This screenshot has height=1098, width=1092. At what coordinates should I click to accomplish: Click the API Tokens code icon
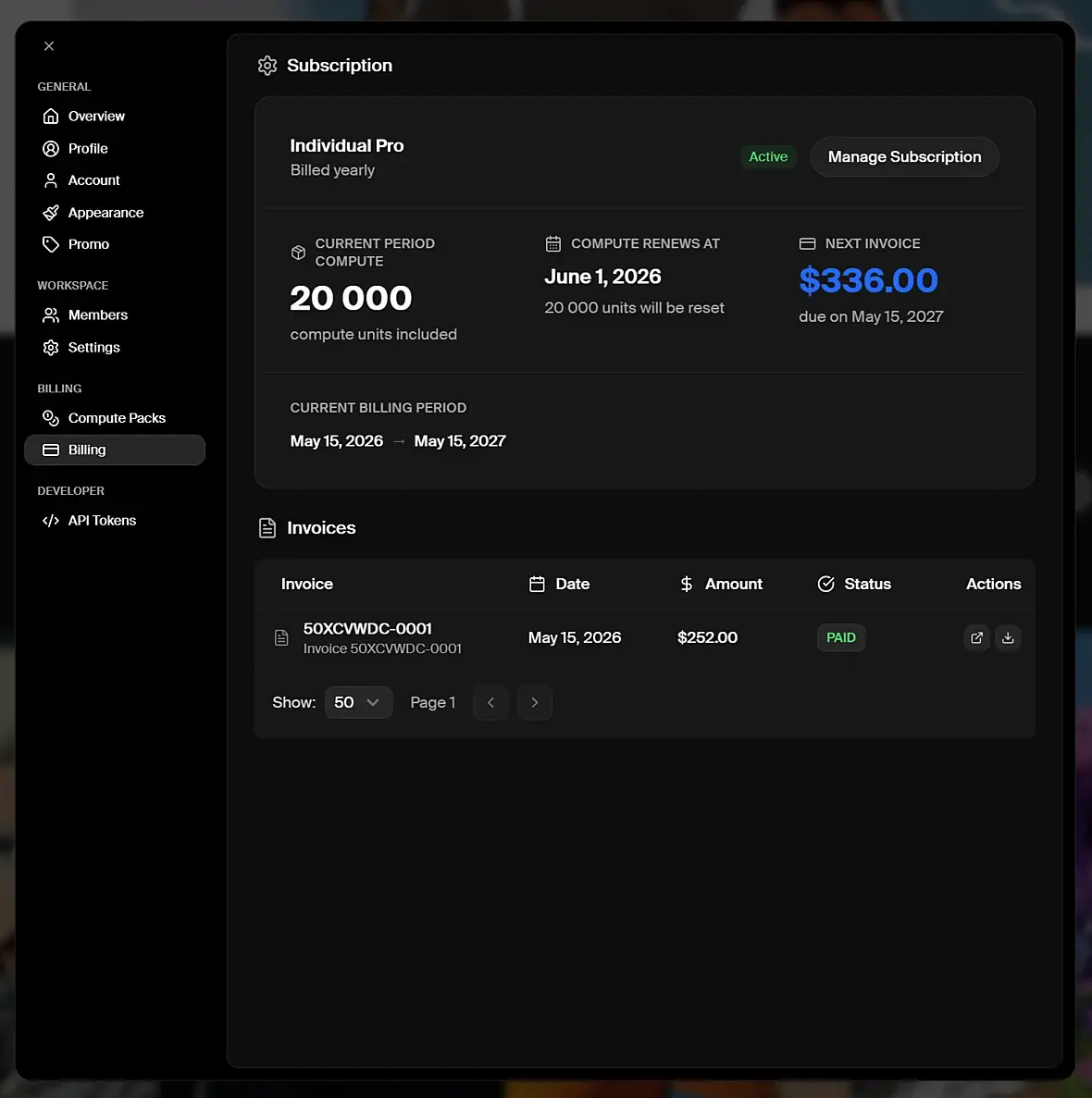coord(50,520)
